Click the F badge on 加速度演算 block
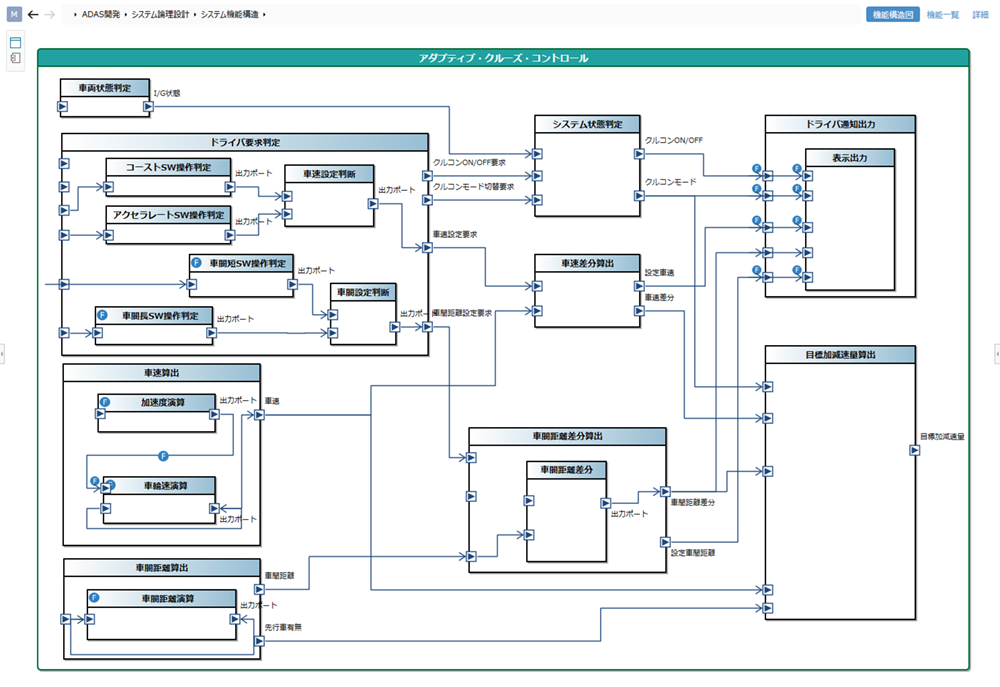Screen dimensions: 1000x687 pos(104,401)
